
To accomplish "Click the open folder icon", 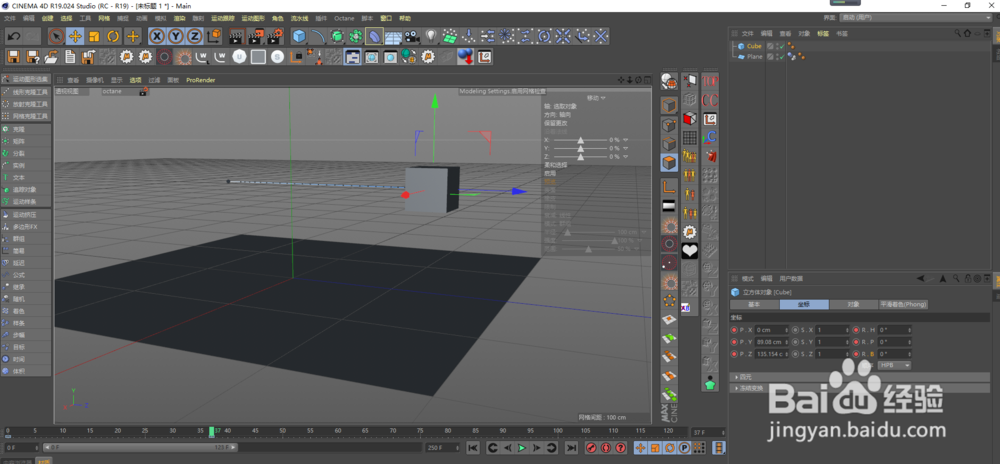I will 51,57.
